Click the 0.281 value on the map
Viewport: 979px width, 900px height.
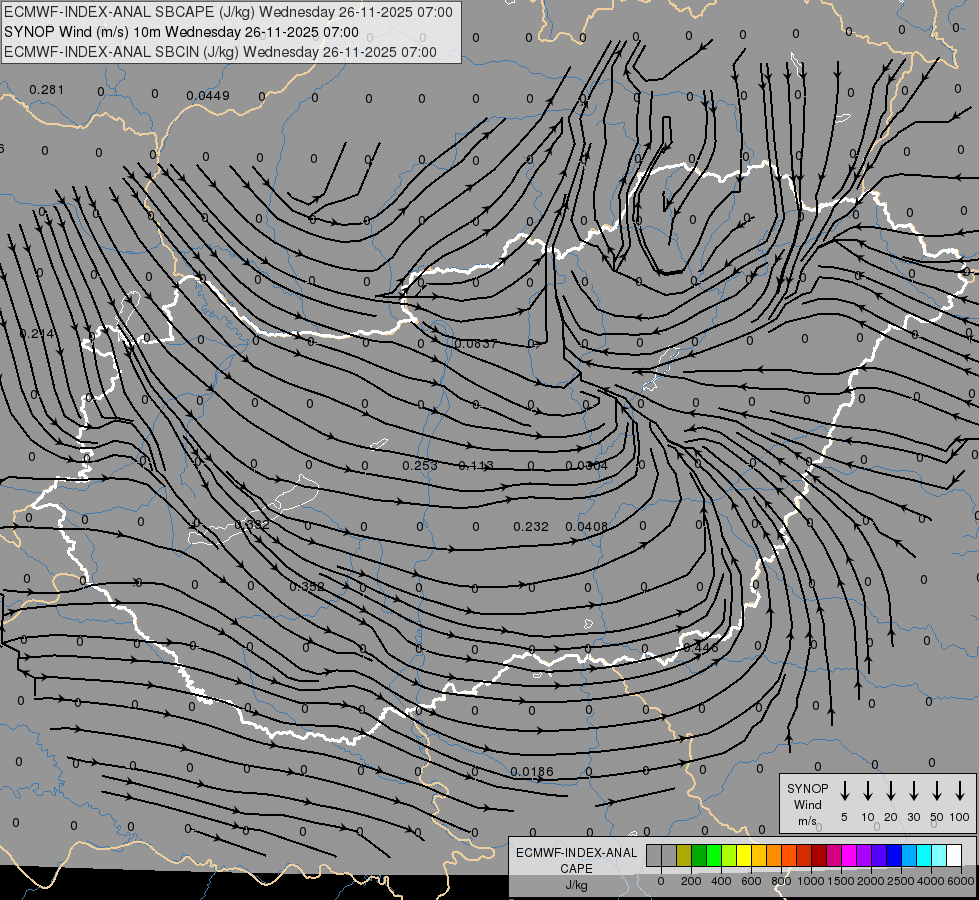click(x=47, y=90)
